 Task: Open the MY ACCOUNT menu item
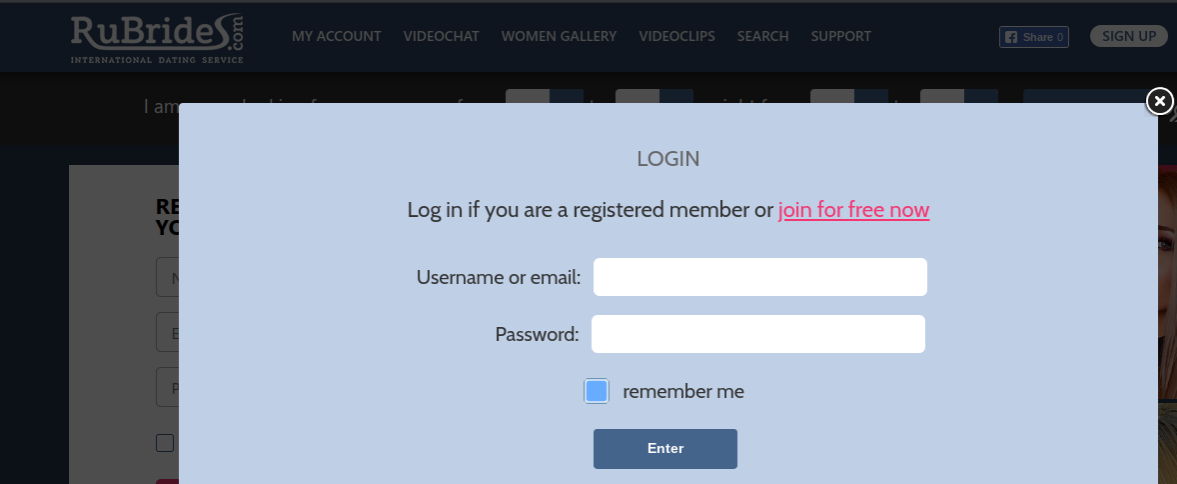pos(336,36)
